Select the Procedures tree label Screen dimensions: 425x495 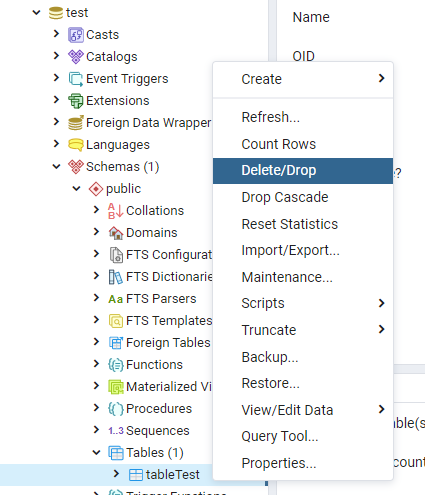pyautogui.click(x=159, y=409)
